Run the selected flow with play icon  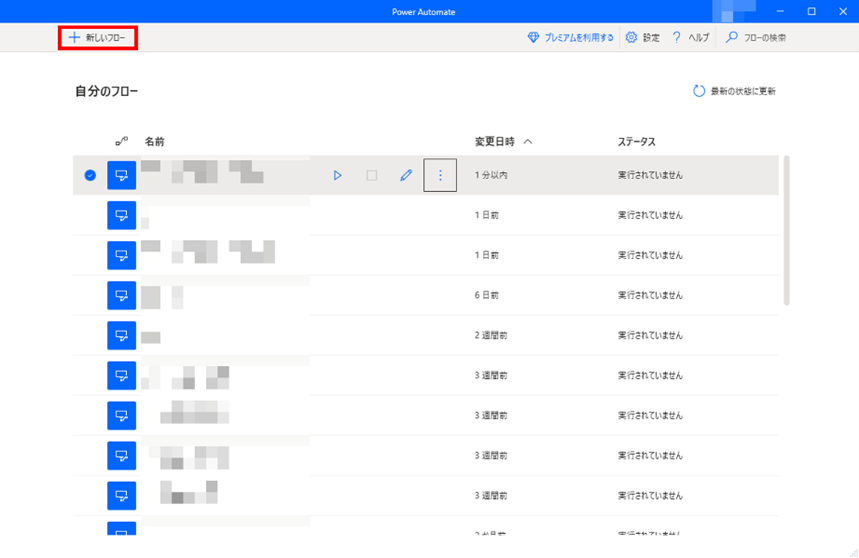pos(337,175)
